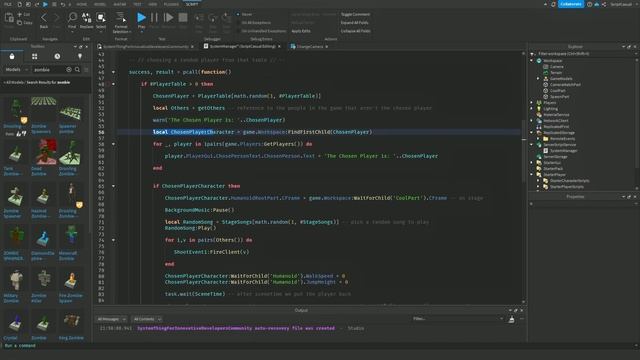This screenshot has width=640, height=360.
Task: Close the SystemManager script tab
Action: pos(279,47)
